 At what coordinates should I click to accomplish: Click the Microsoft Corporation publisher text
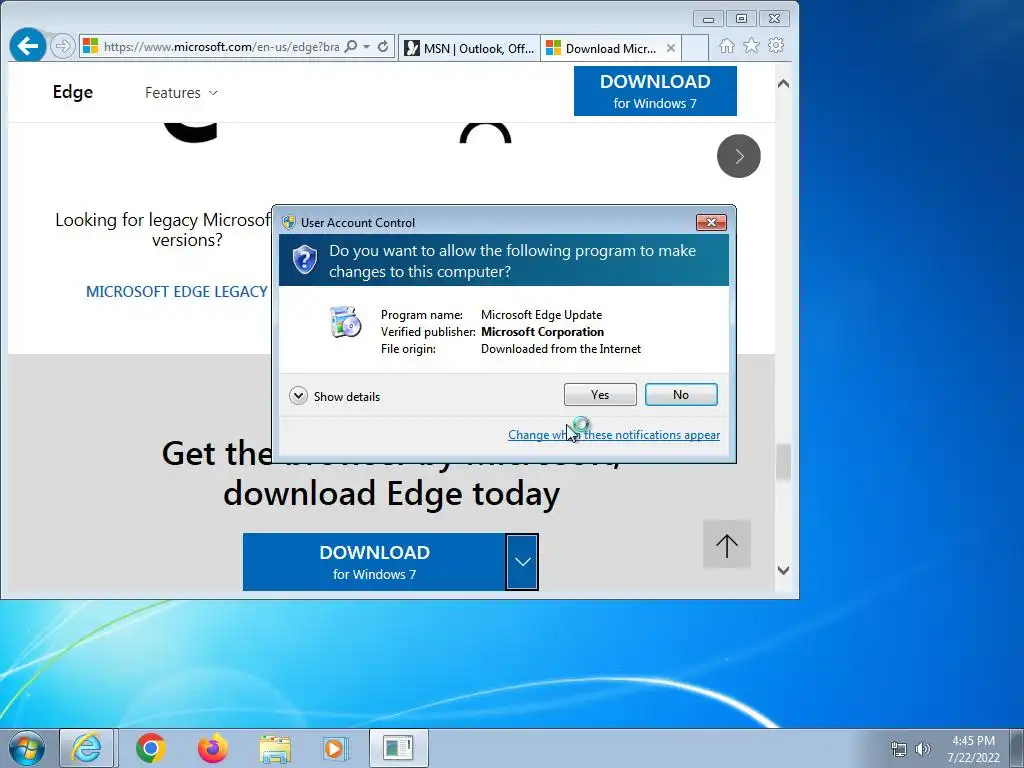543,332
